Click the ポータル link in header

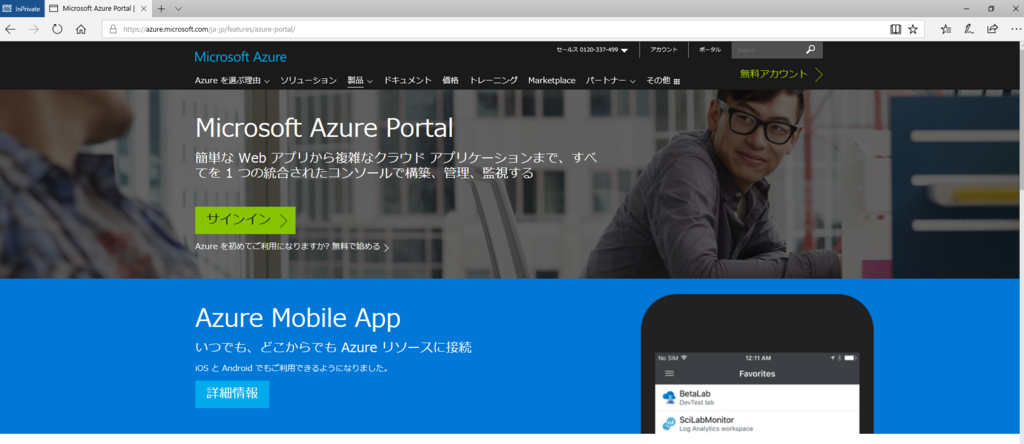[x=710, y=50]
